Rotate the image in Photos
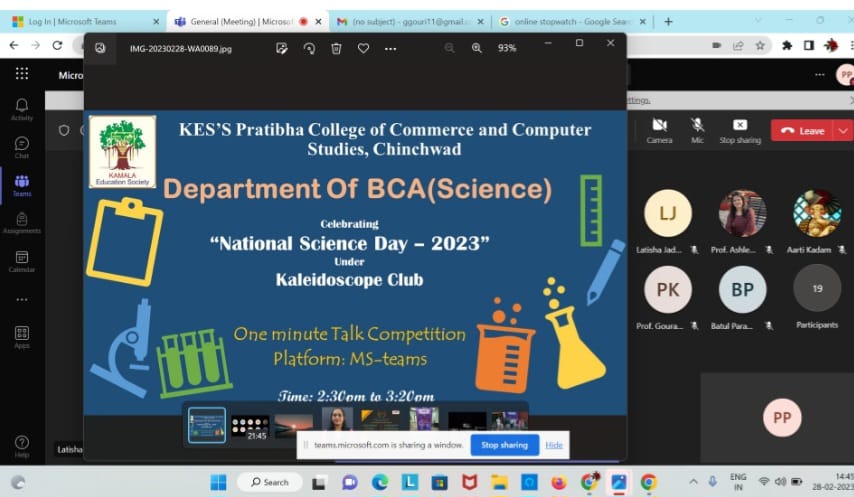 pyautogui.click(x=309, y=48)
